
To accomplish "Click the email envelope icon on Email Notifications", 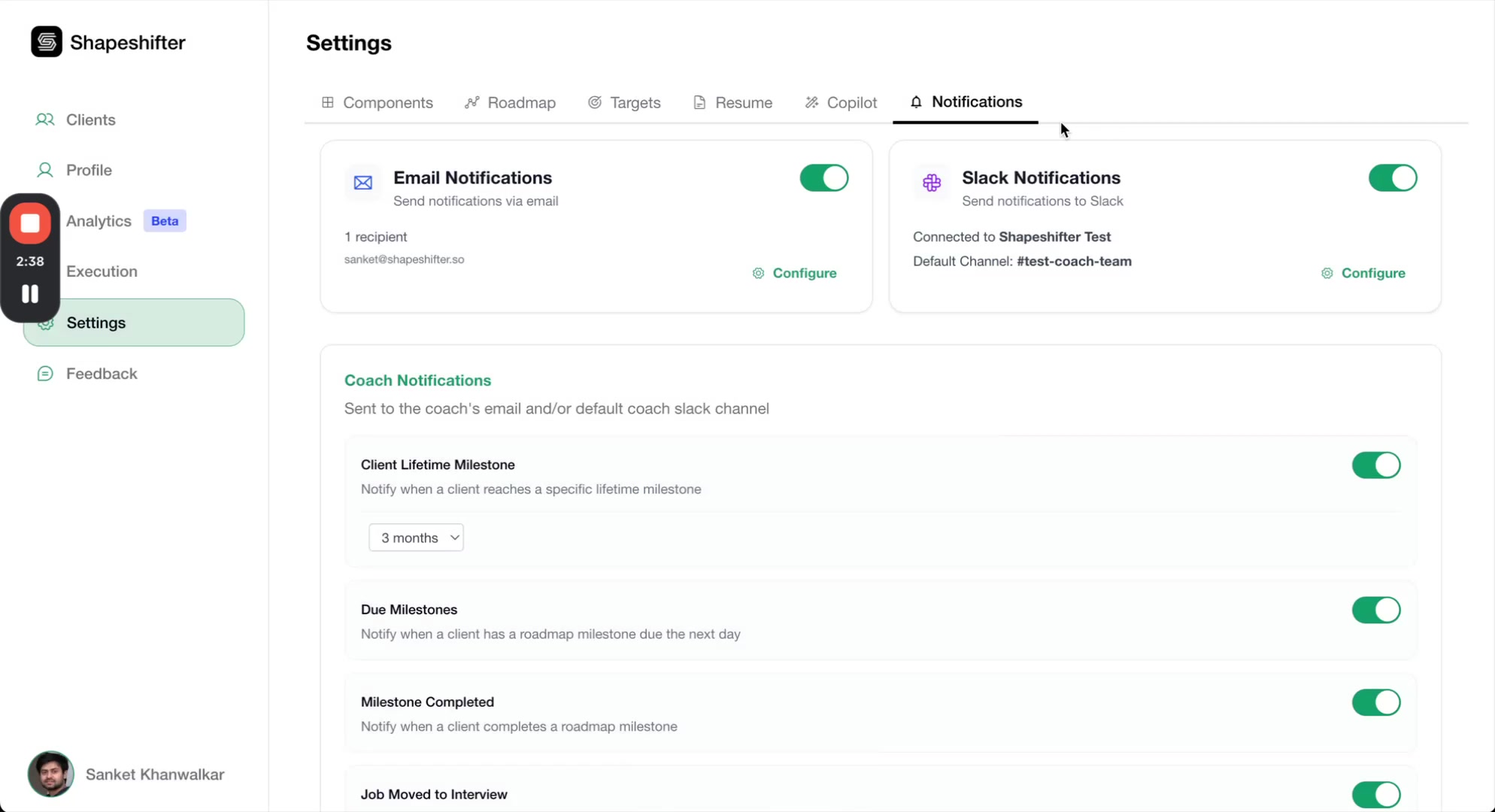I will click(362, 183).
